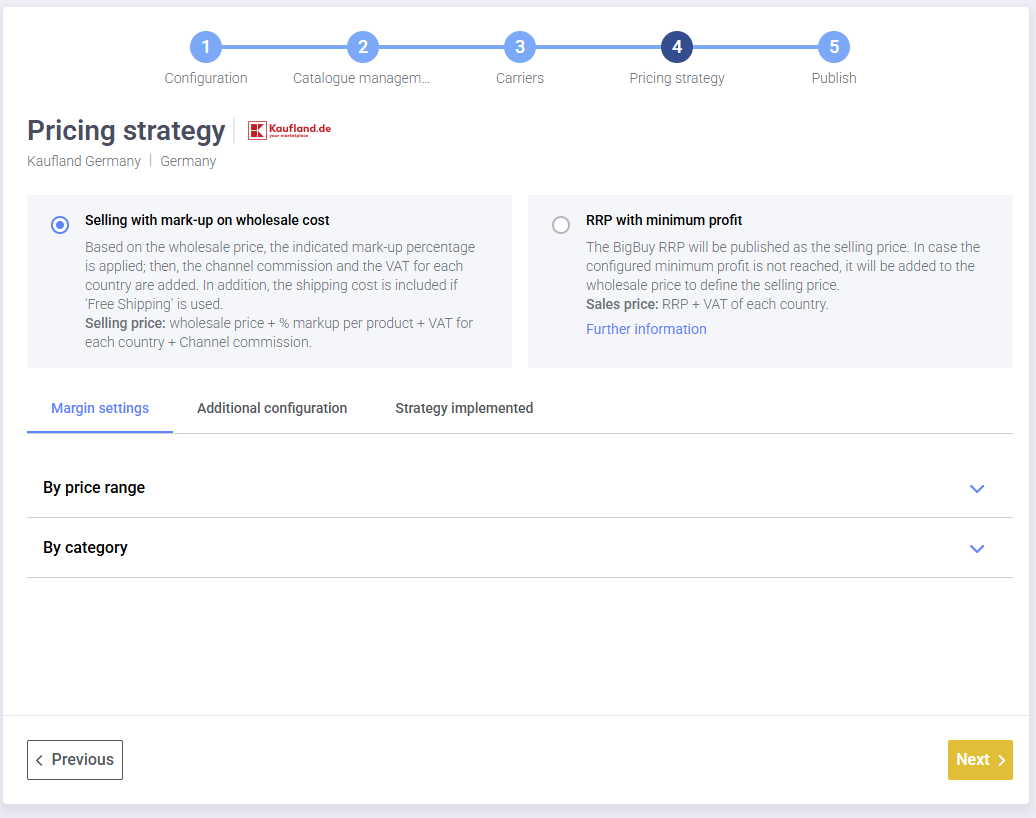
Task: Expand the By price range chevron
Action: click(977, 488)
